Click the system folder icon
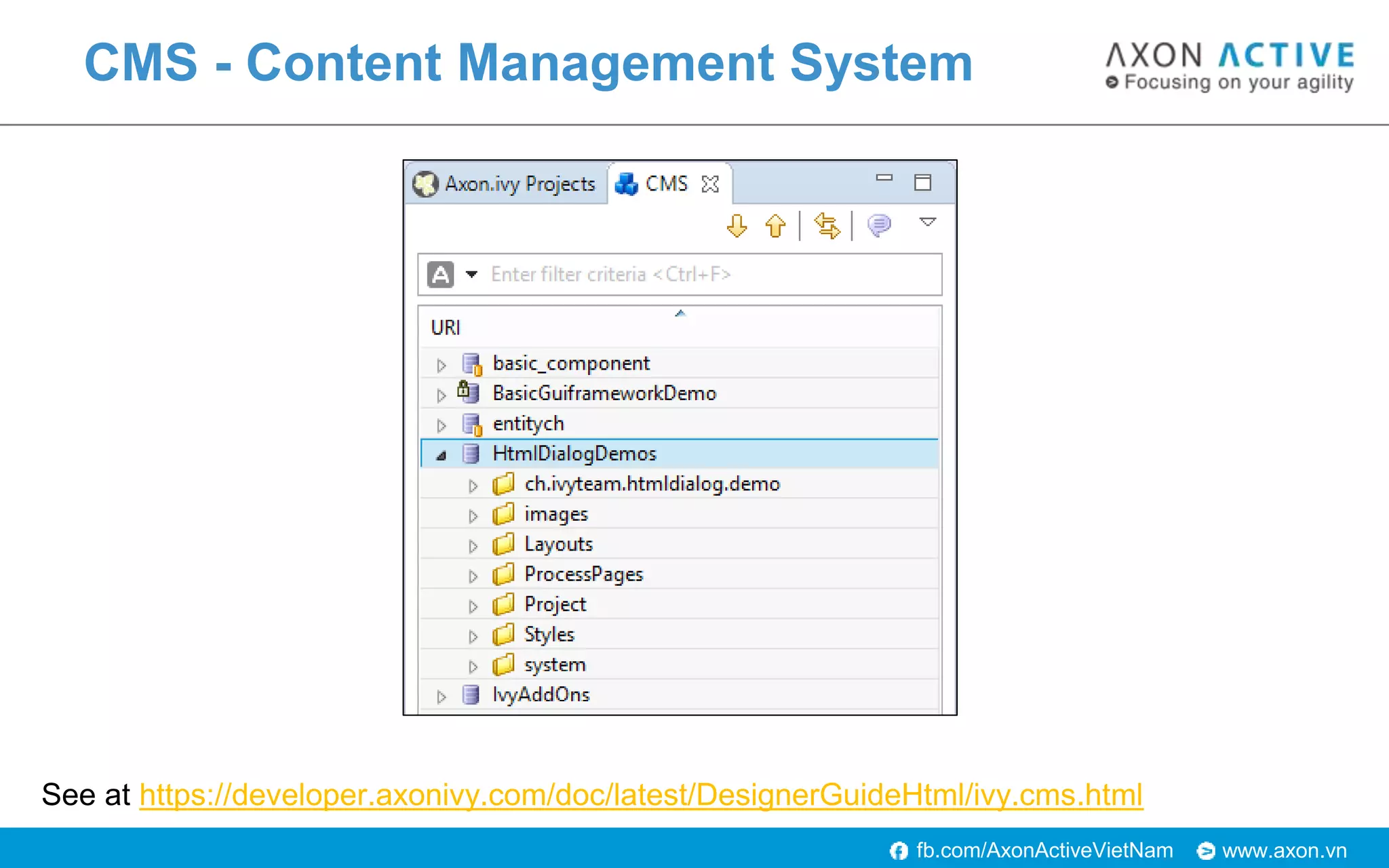The image size is (1389, 868). click(503, 665)
